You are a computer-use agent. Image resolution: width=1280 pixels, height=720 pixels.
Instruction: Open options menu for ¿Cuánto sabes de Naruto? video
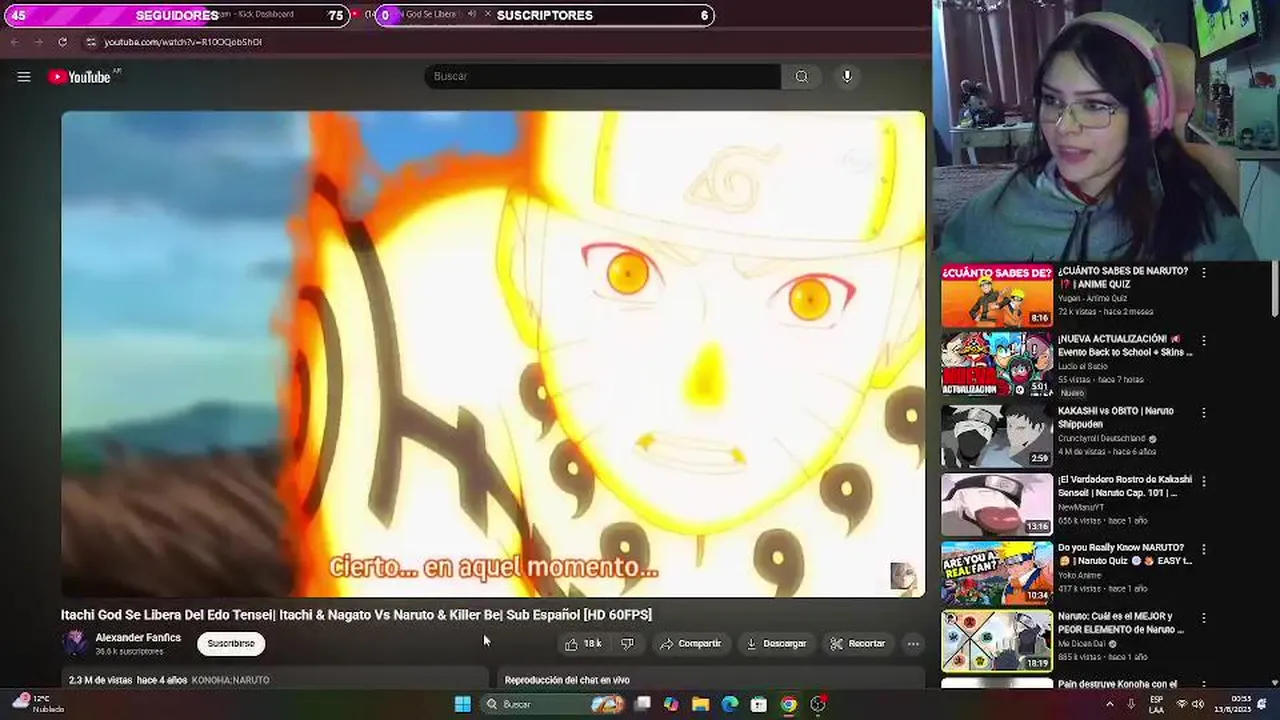tap(1204, 272)
